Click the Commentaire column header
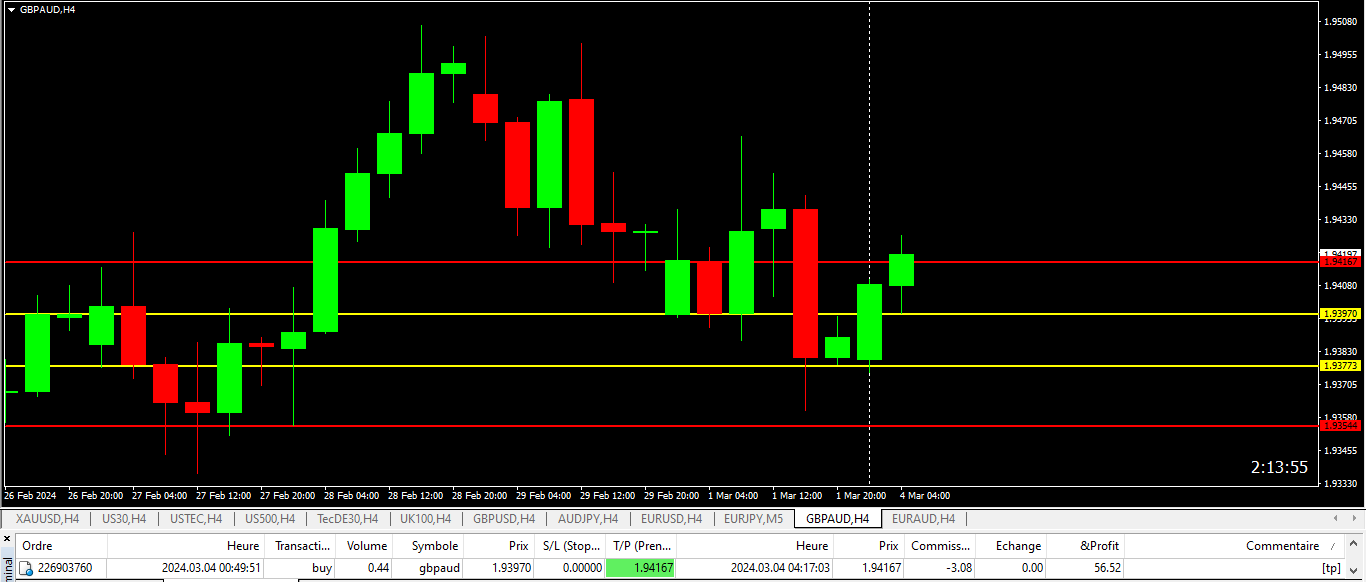Viewport: 1366px width, 582px height. tap(1282, 546)
